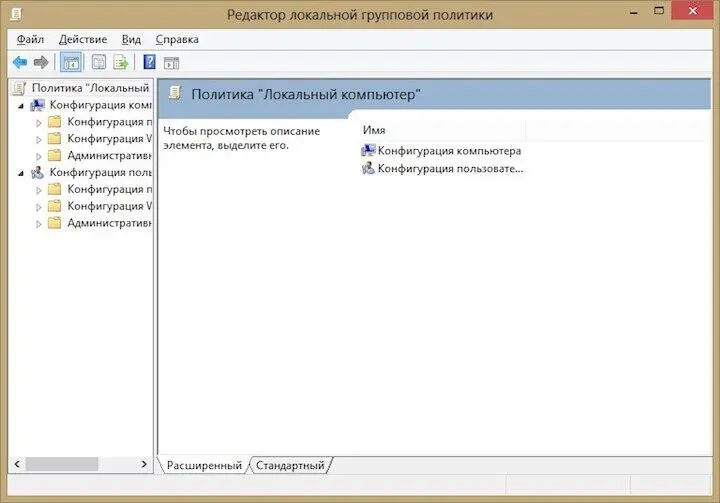Expand Административн folder under computer configuration
720x503 pixels.
pyautogui.click(x=39, y=156)
